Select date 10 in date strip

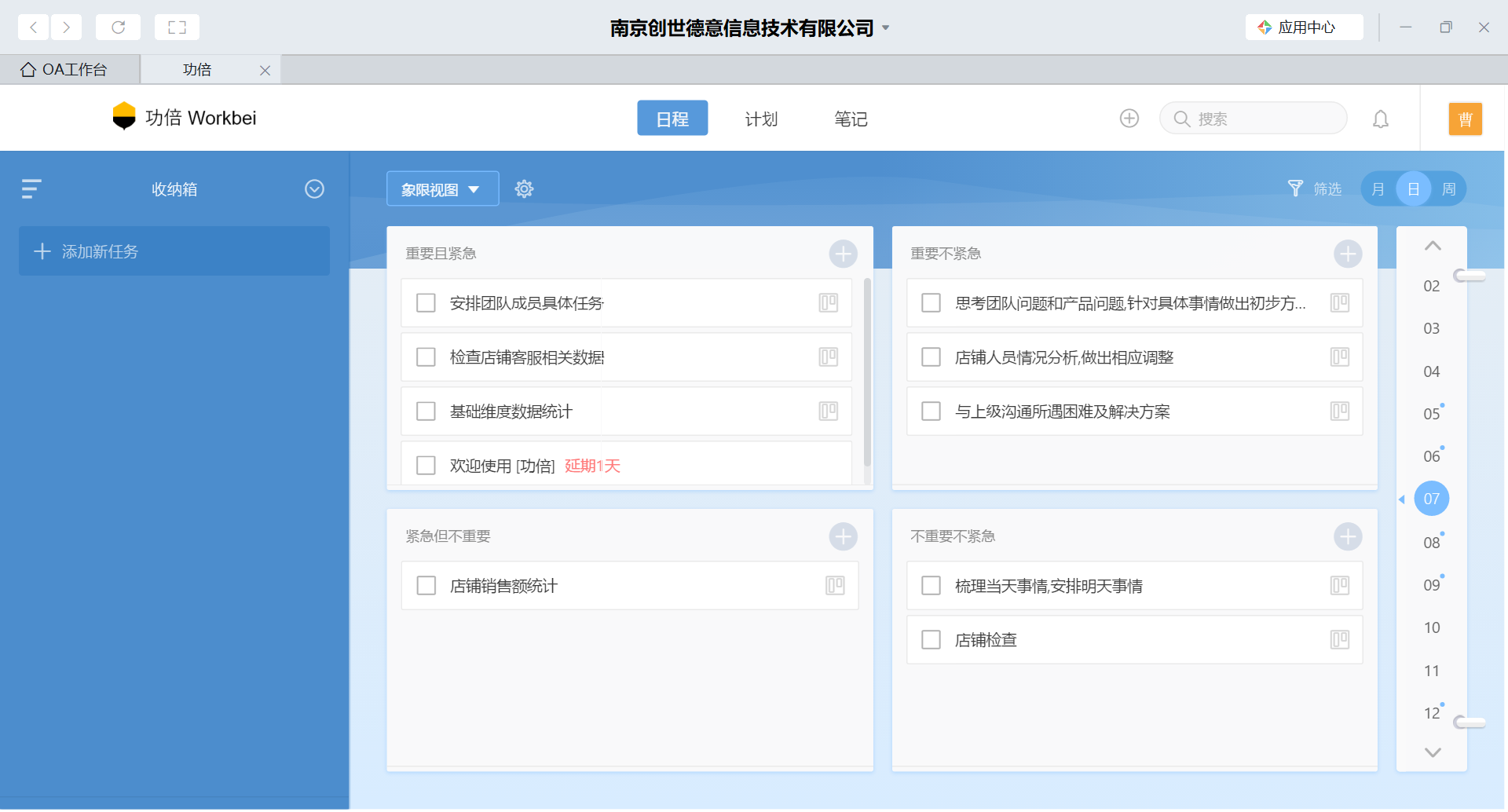click(x=1432, y=627)
